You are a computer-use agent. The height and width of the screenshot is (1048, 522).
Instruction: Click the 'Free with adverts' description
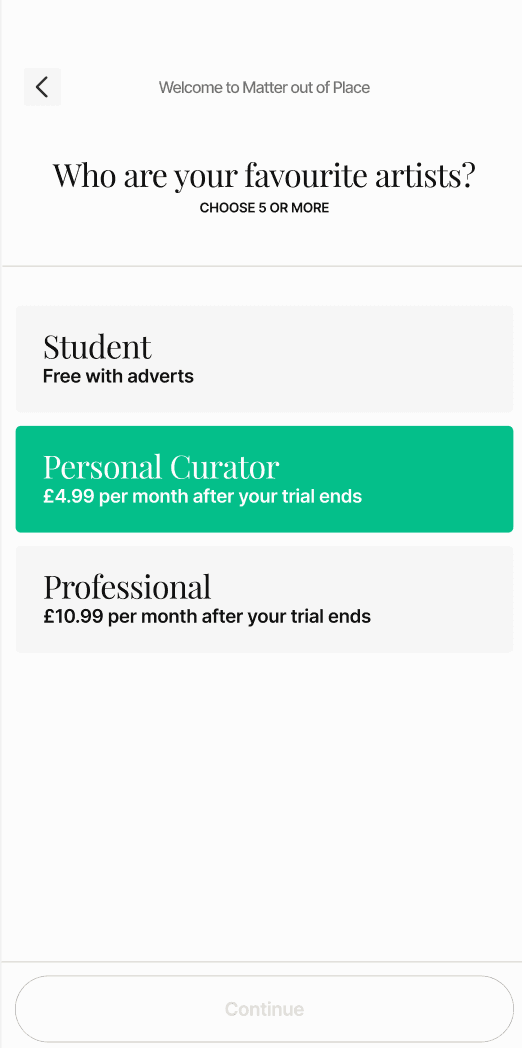[x=118, y=376]
